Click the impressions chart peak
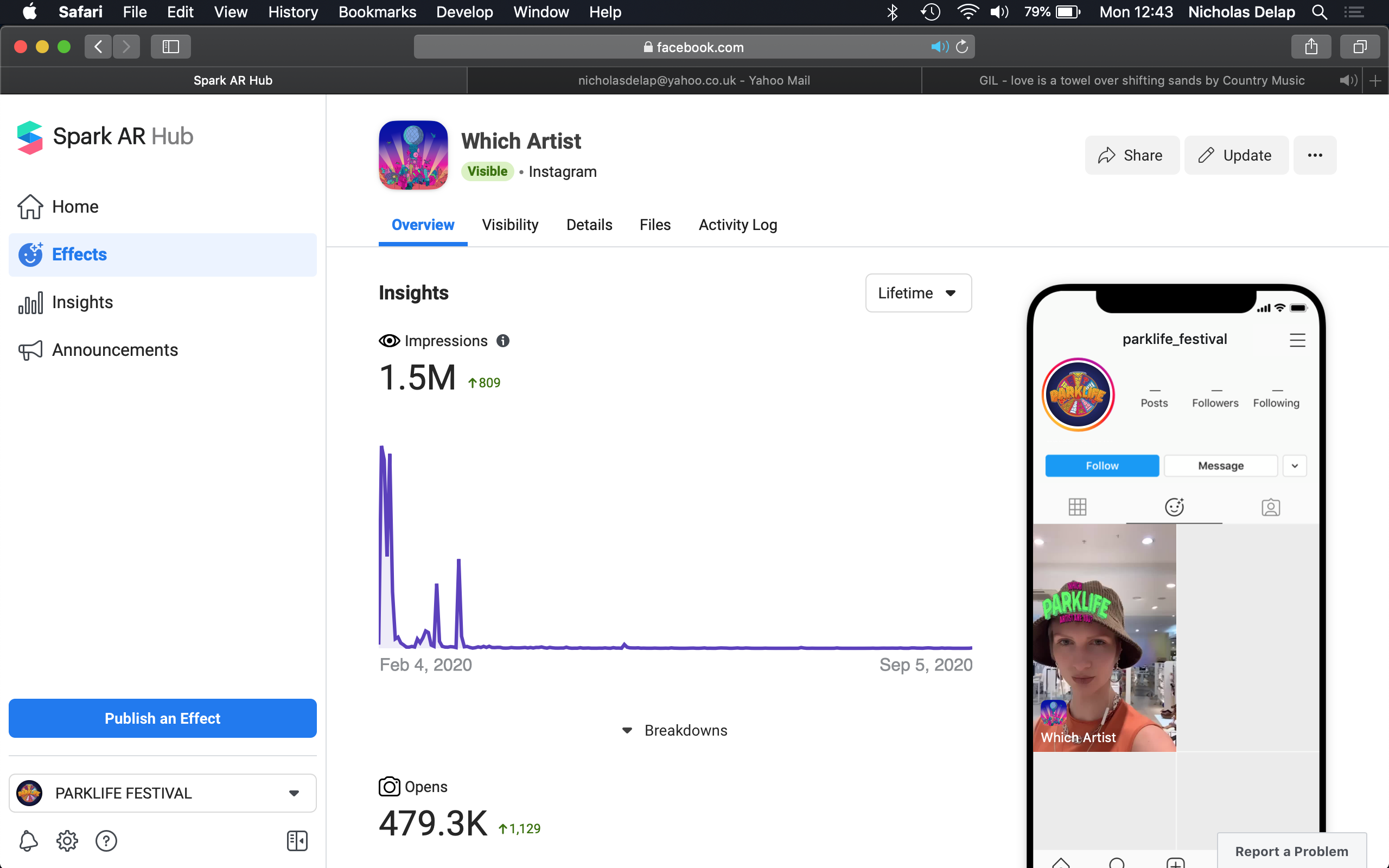This screenshot has height=868, width=1389. click(383, 448)
